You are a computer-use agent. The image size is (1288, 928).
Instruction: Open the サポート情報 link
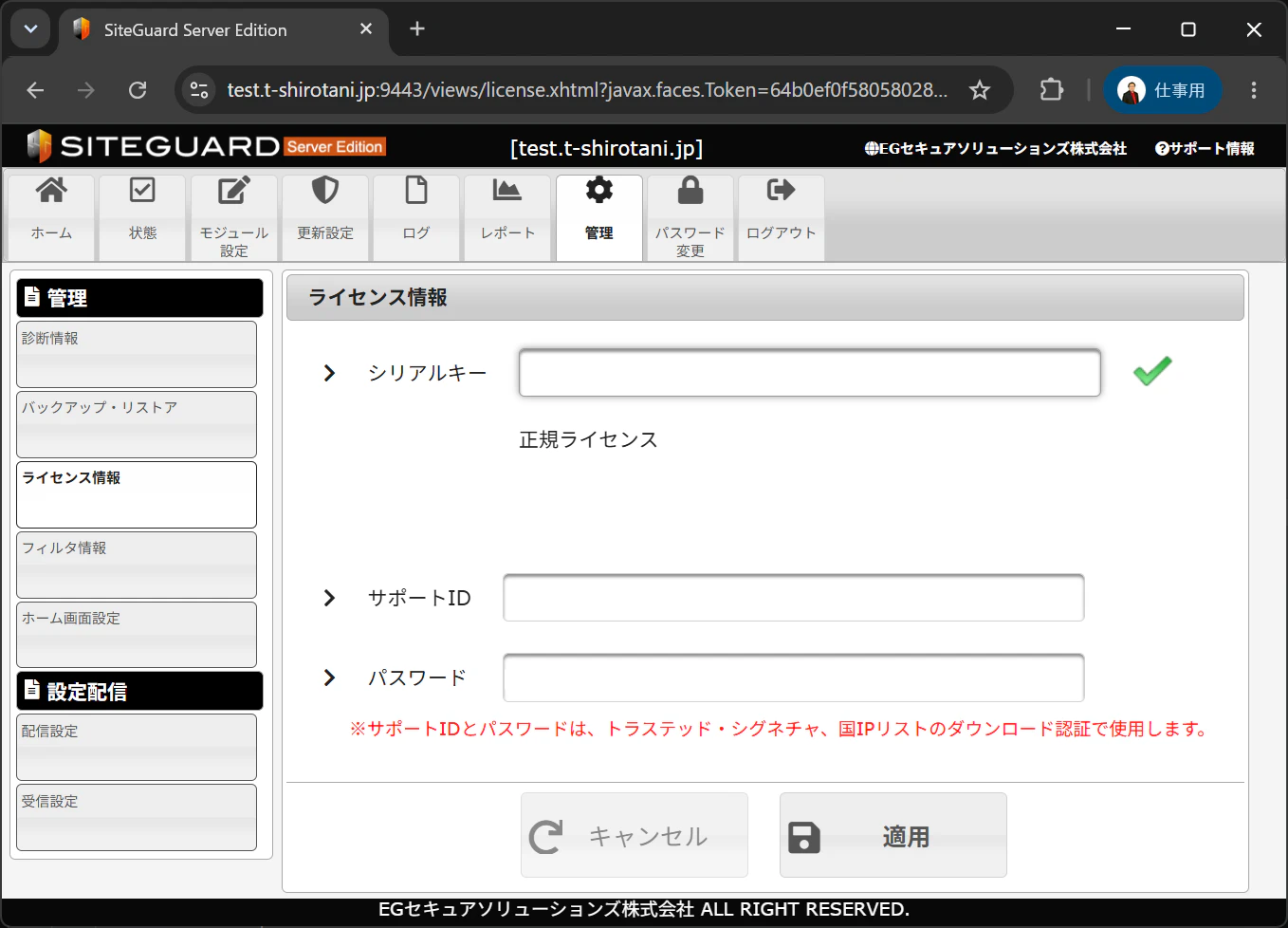(x=1205, y=148)
